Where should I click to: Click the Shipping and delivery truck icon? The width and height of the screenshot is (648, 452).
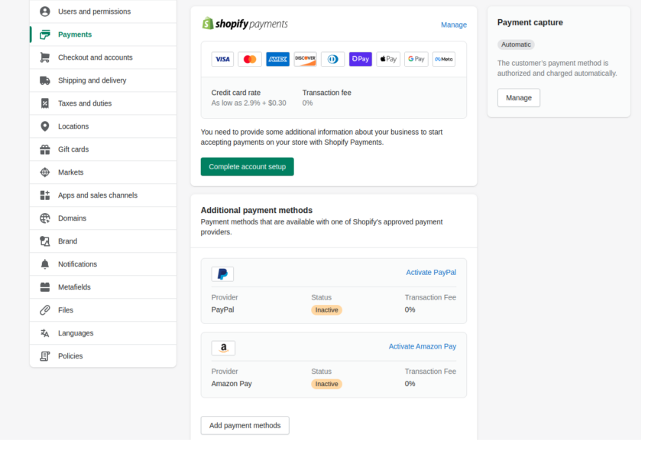45,81
